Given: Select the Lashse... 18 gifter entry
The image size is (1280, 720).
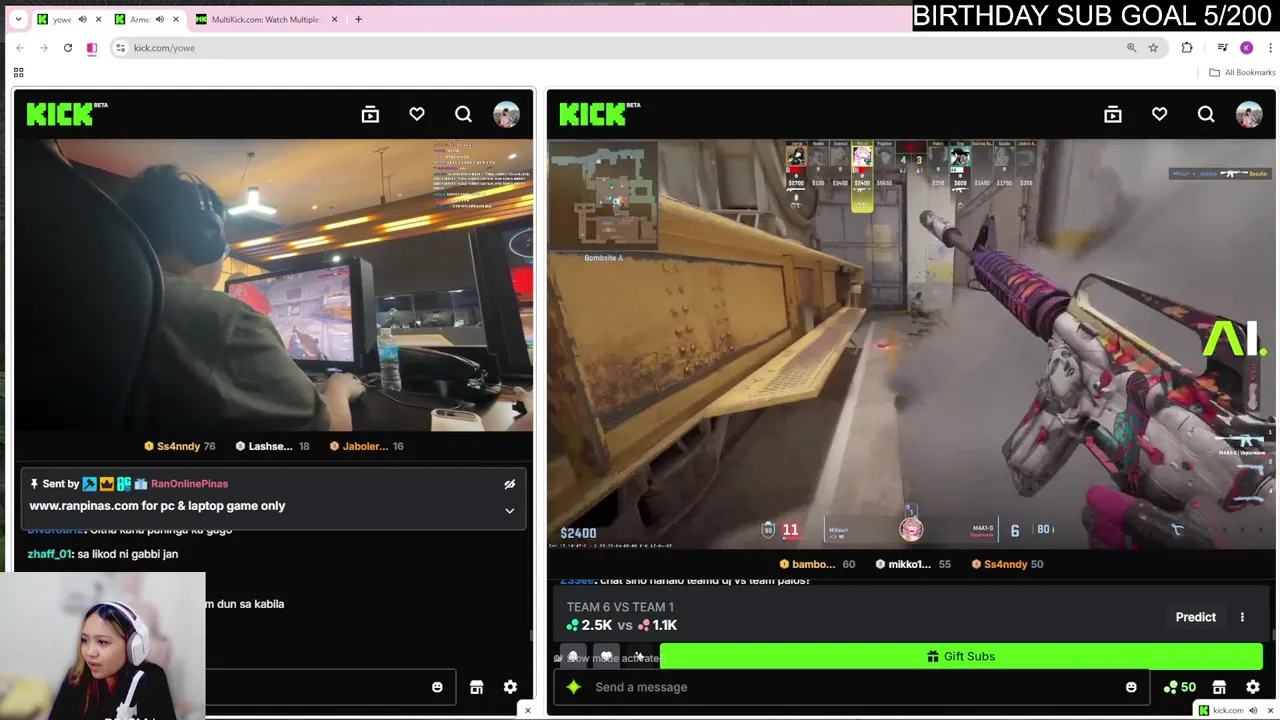Looking at the screenshot, I should pos(272,446).
